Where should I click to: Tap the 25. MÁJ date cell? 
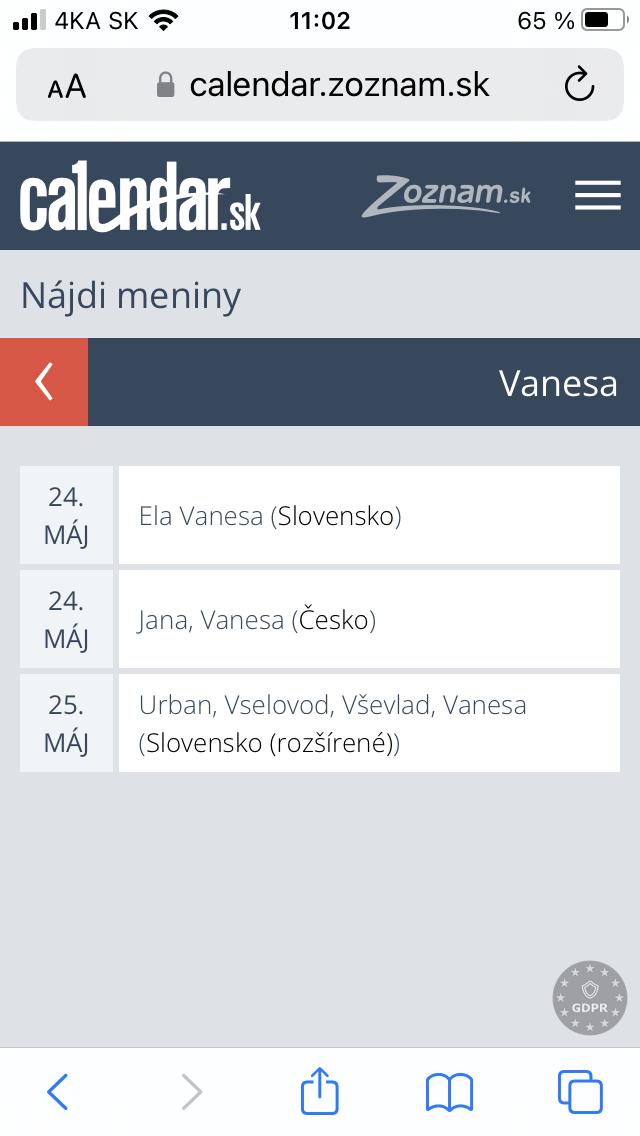66,724
